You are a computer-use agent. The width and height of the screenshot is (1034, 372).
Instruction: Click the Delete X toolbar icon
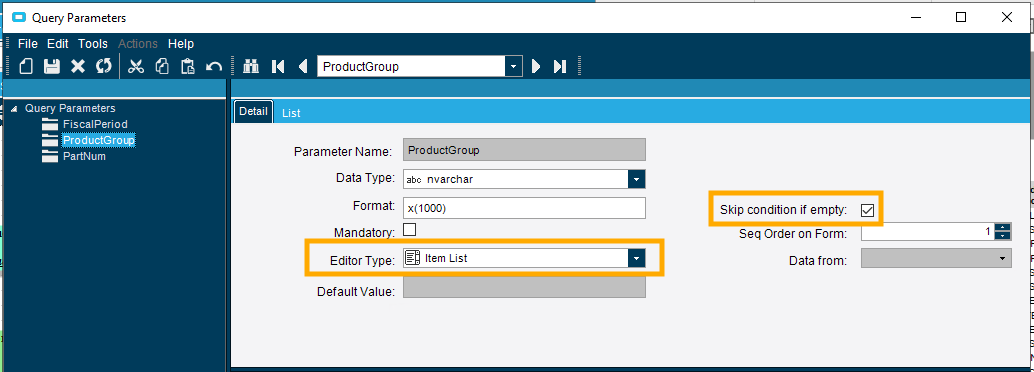[x=78, y=66]
